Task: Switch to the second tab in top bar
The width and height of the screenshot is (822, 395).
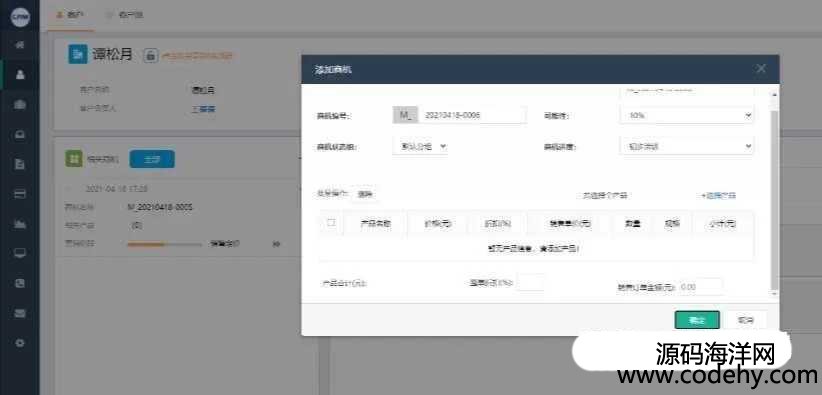Action: pos(125,15)
